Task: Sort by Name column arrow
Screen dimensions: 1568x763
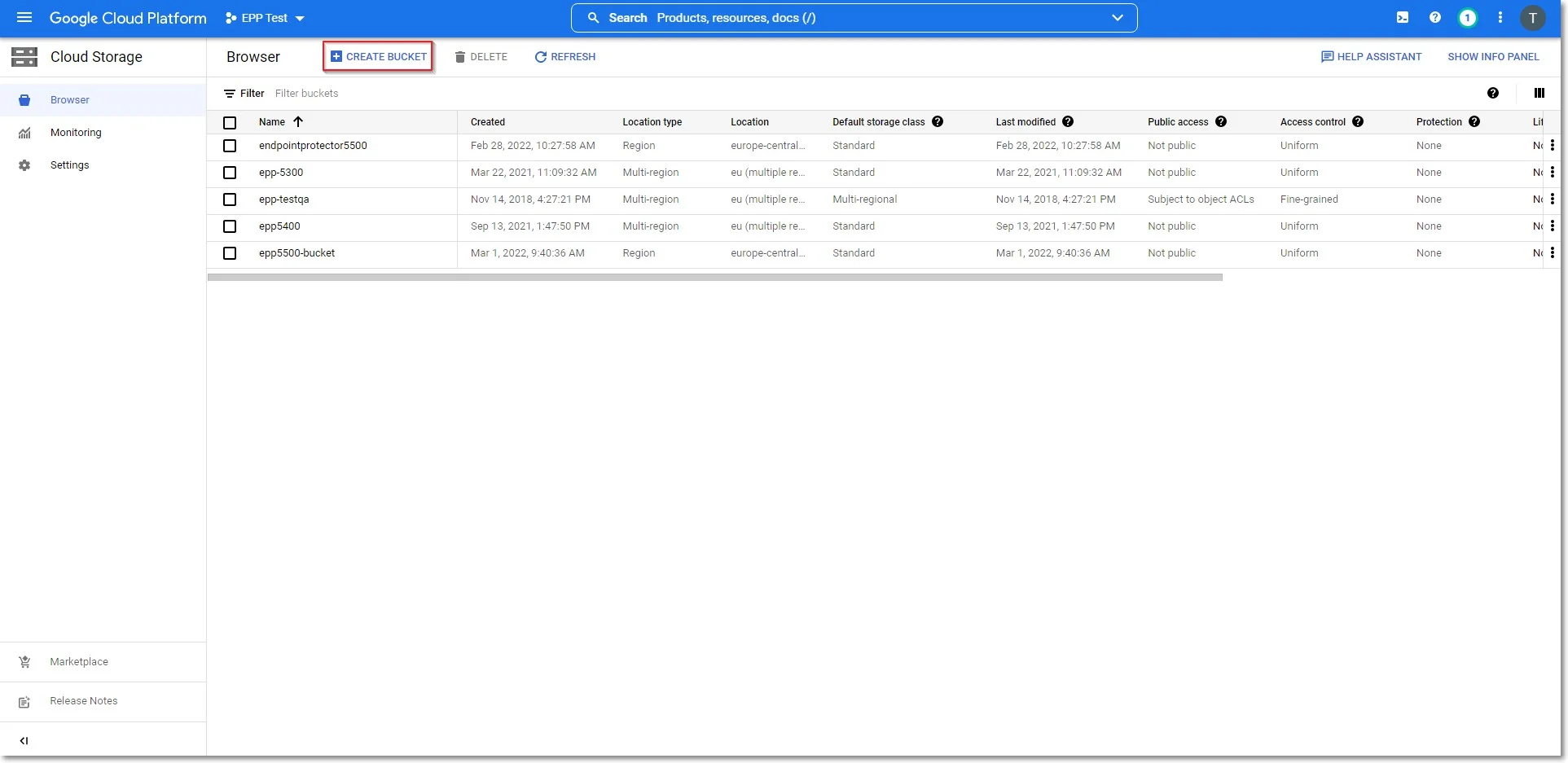Action: [x=298, y=121]
